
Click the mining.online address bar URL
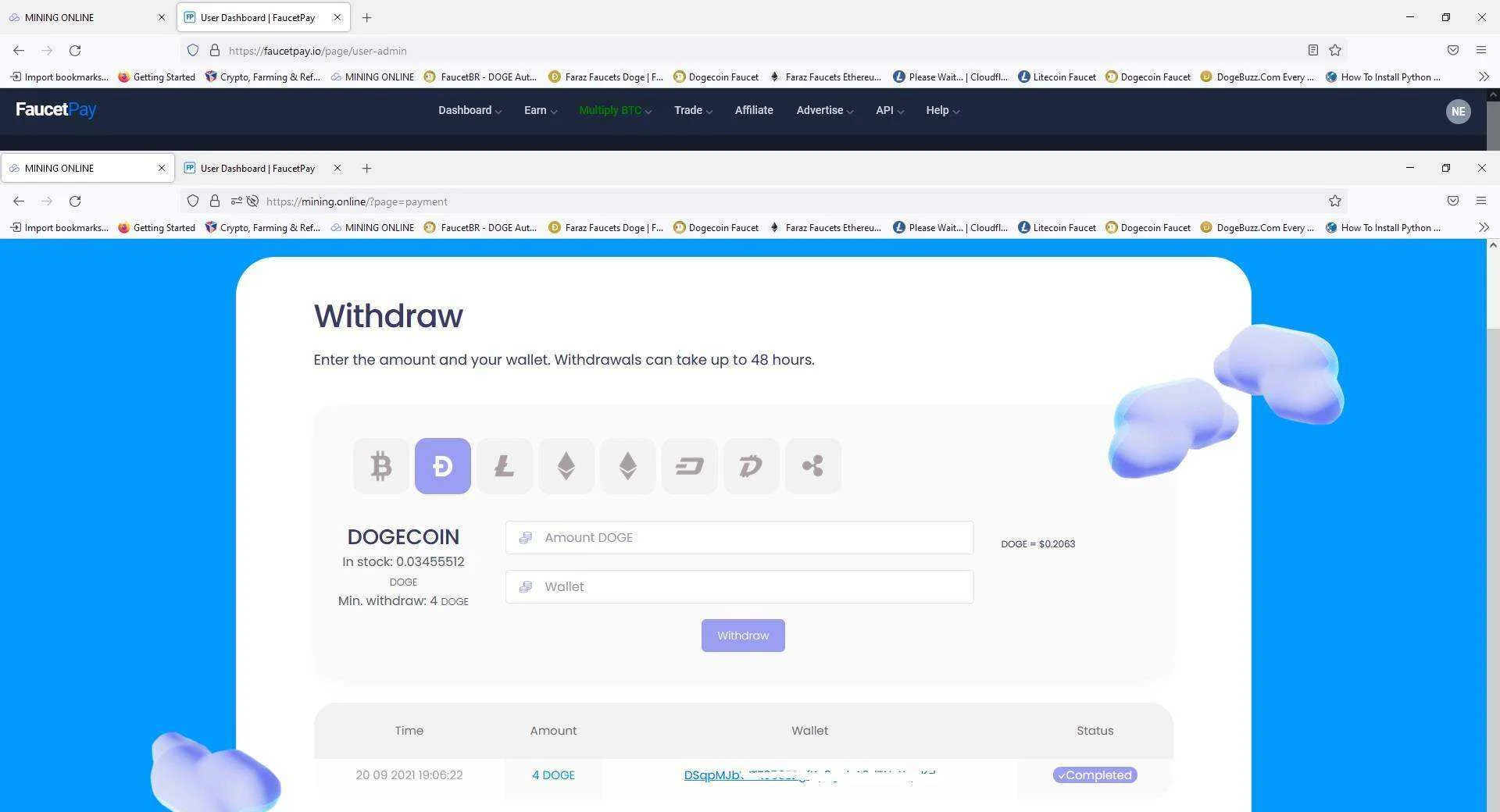click(x=357, y=201)
